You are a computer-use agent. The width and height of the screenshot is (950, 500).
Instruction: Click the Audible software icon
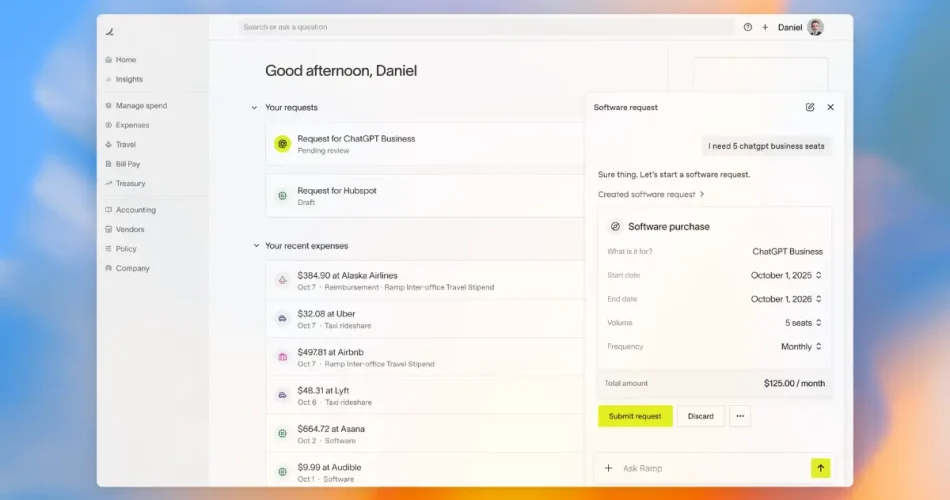point(282,472)
